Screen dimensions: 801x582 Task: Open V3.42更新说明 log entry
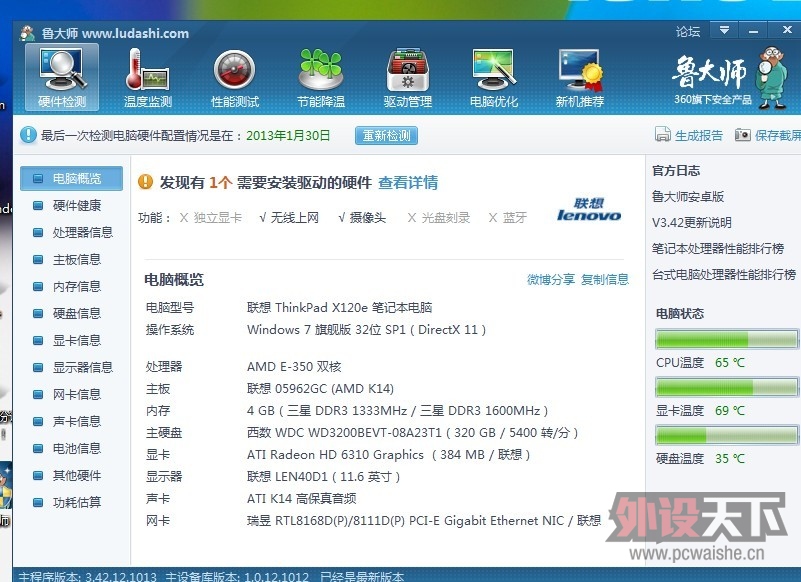[x=692, y=223]
